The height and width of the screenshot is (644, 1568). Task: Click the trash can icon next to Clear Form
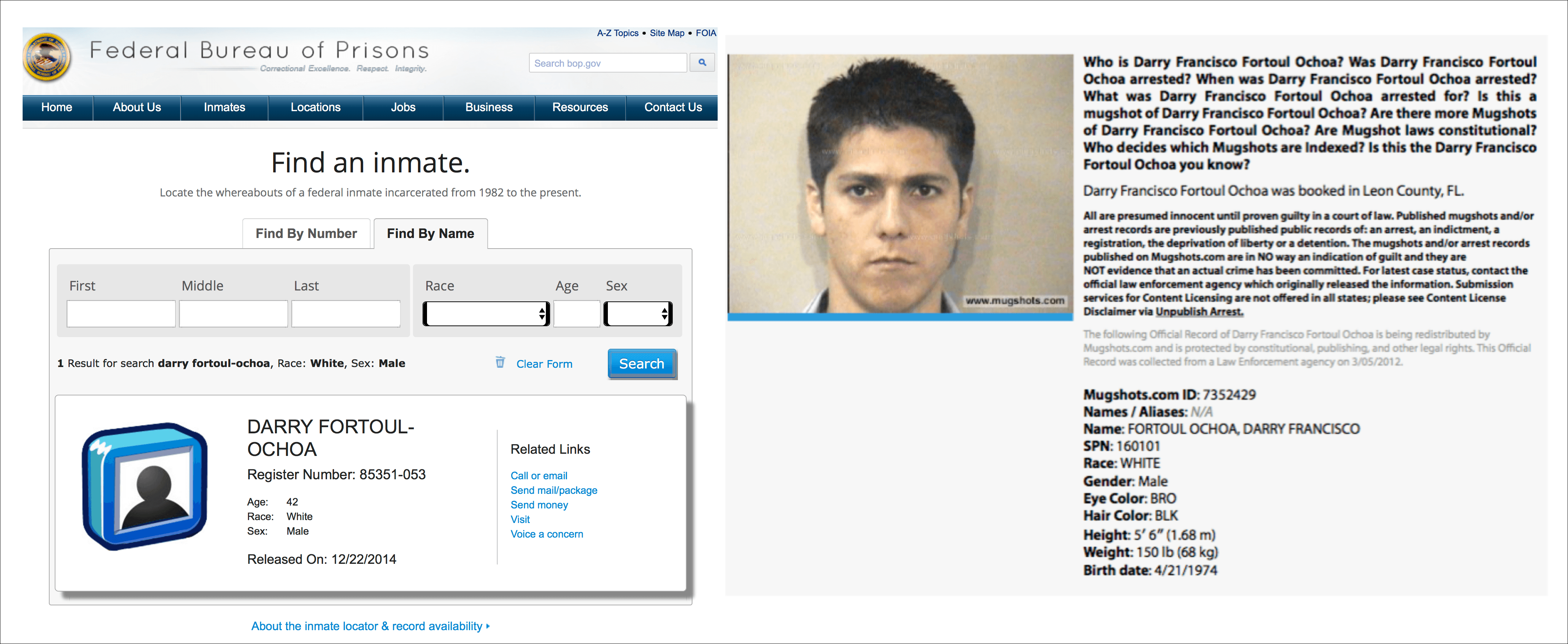point(500,362)
